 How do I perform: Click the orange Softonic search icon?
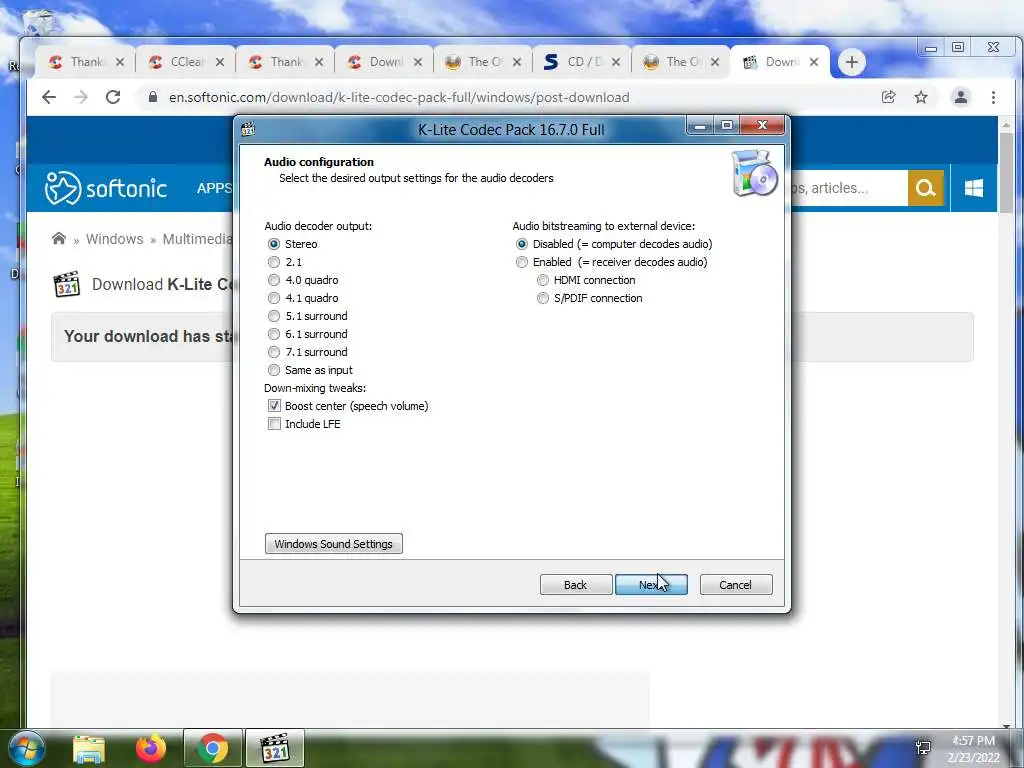click(x=925, y=188)
